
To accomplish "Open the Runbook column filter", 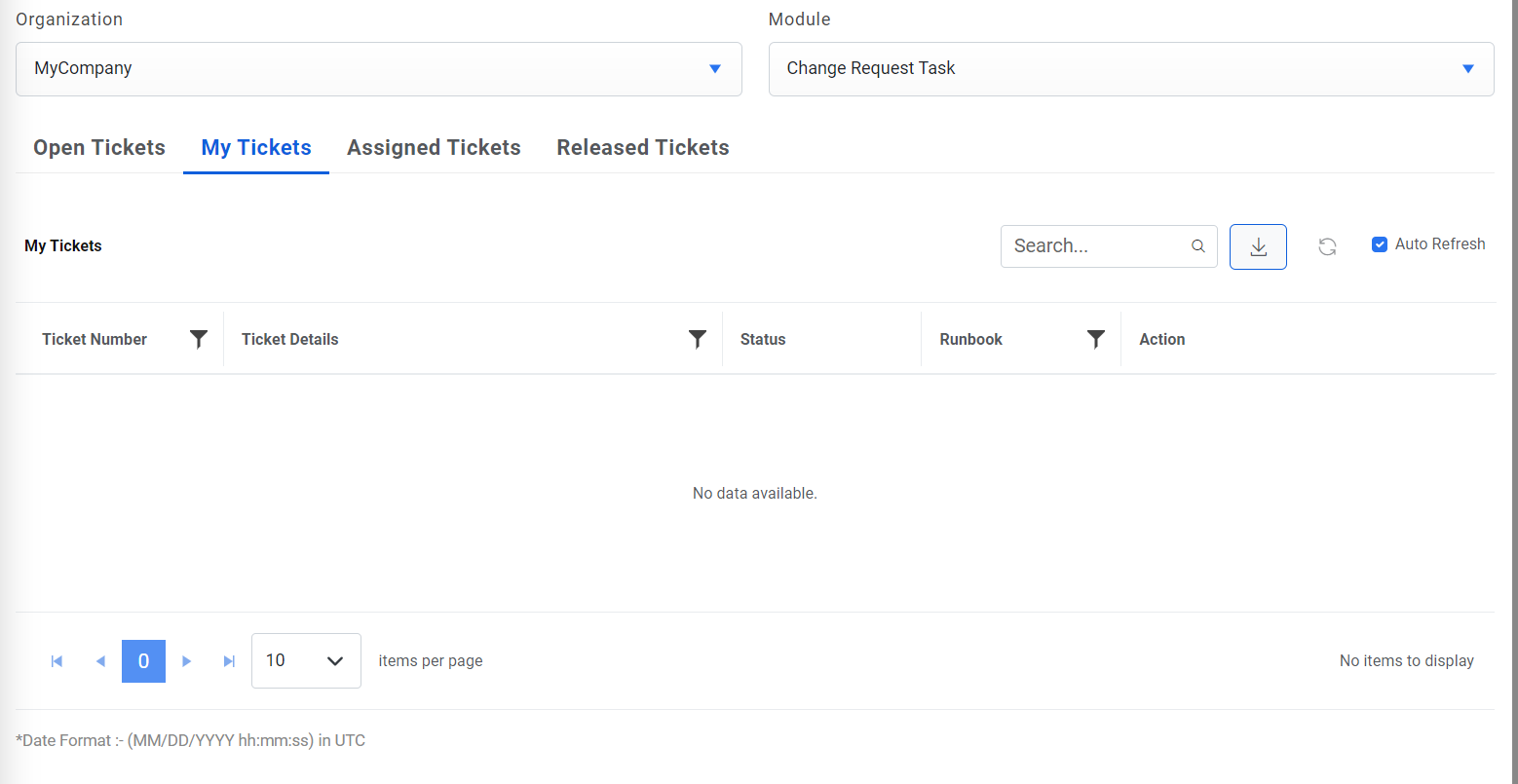I will tap(1096, 339).
